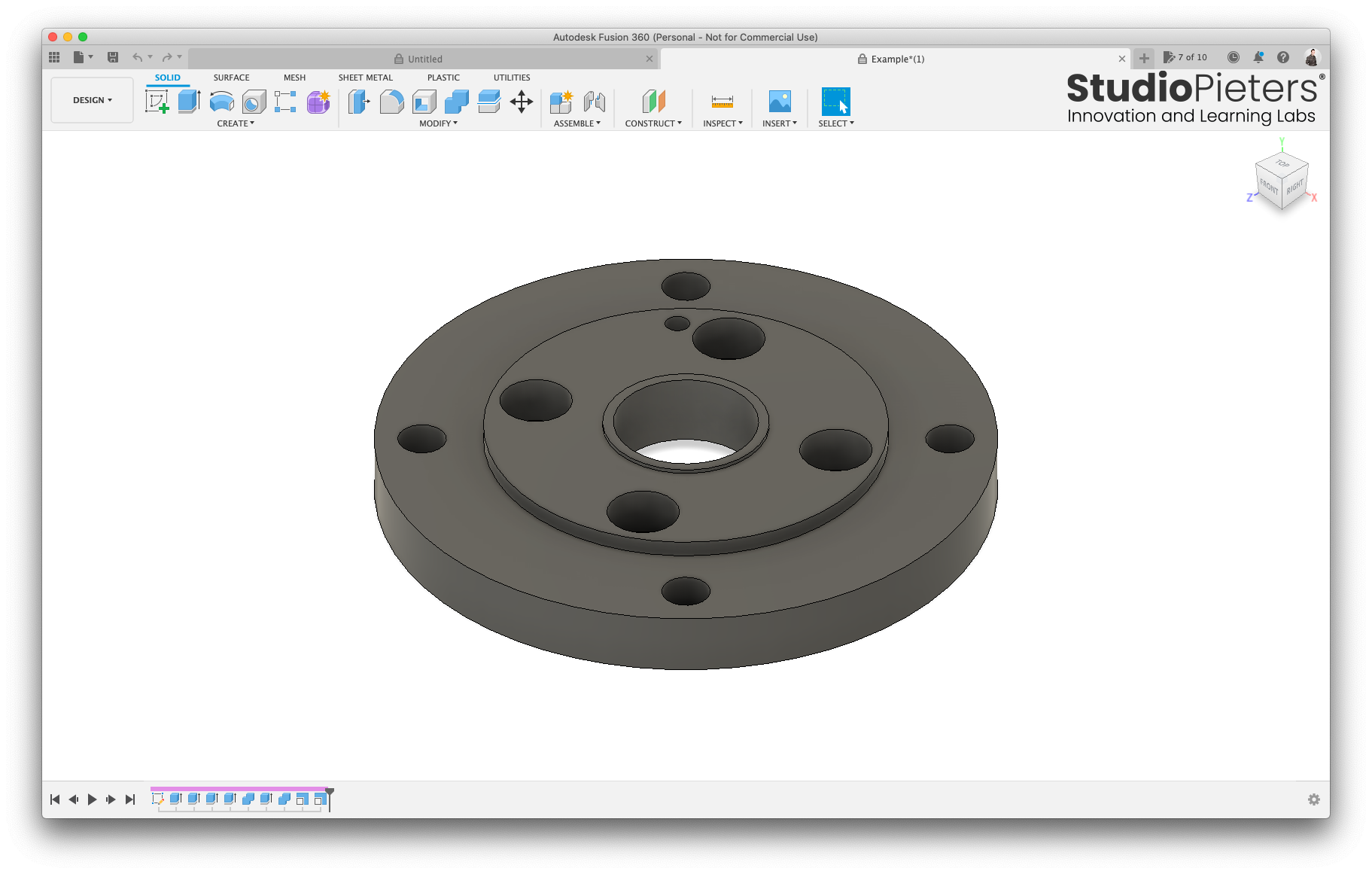Open the Help question mark menu
The width and height of the screenshot is (1372, 874).
1283,57
